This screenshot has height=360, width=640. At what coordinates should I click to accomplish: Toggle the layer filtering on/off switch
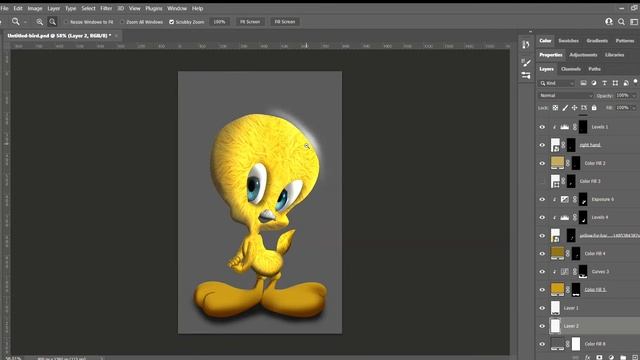tap(636, 82)
